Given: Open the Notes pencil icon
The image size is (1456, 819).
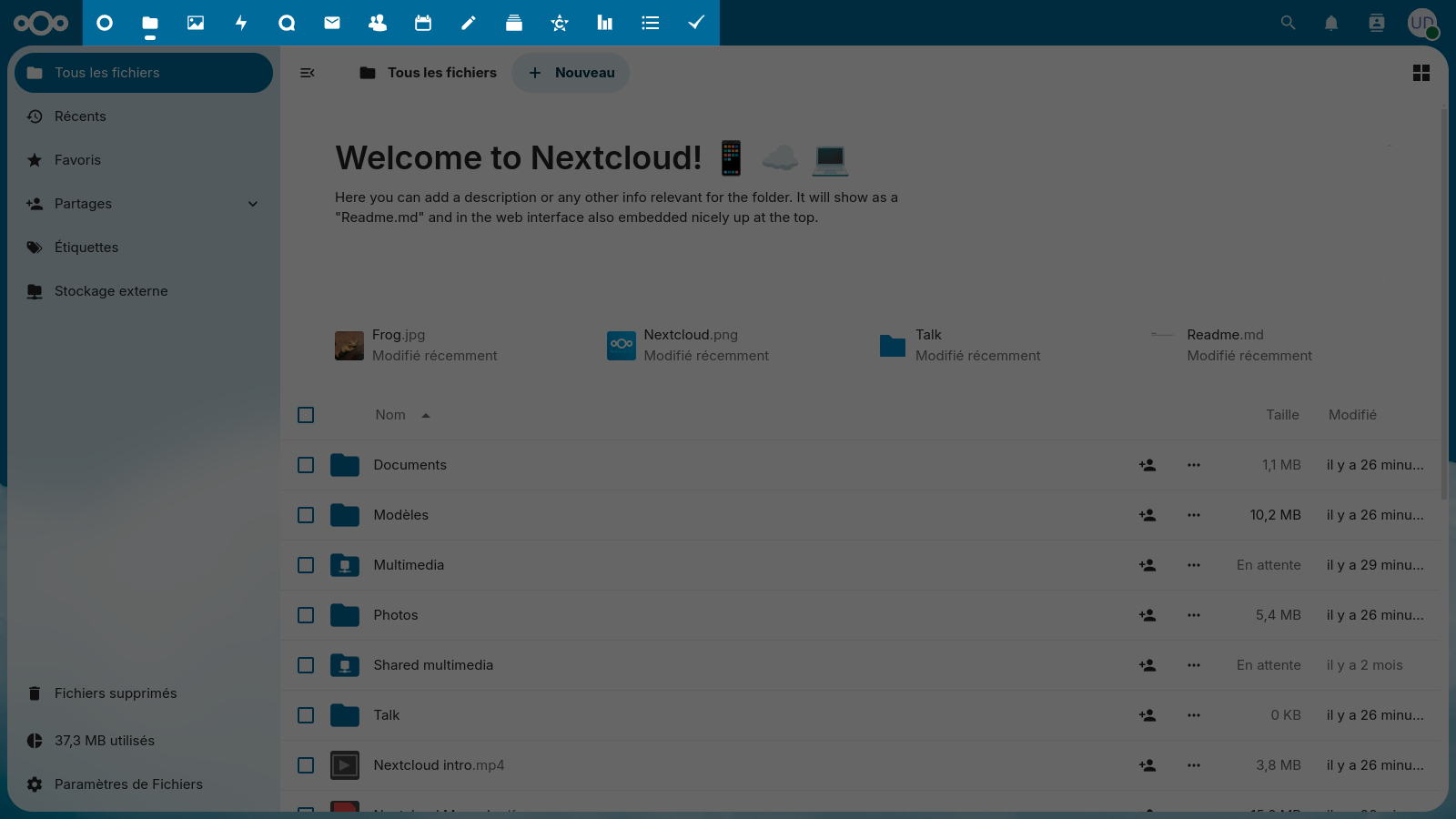Looking at the screenshot, I should (x=469, y=23).
